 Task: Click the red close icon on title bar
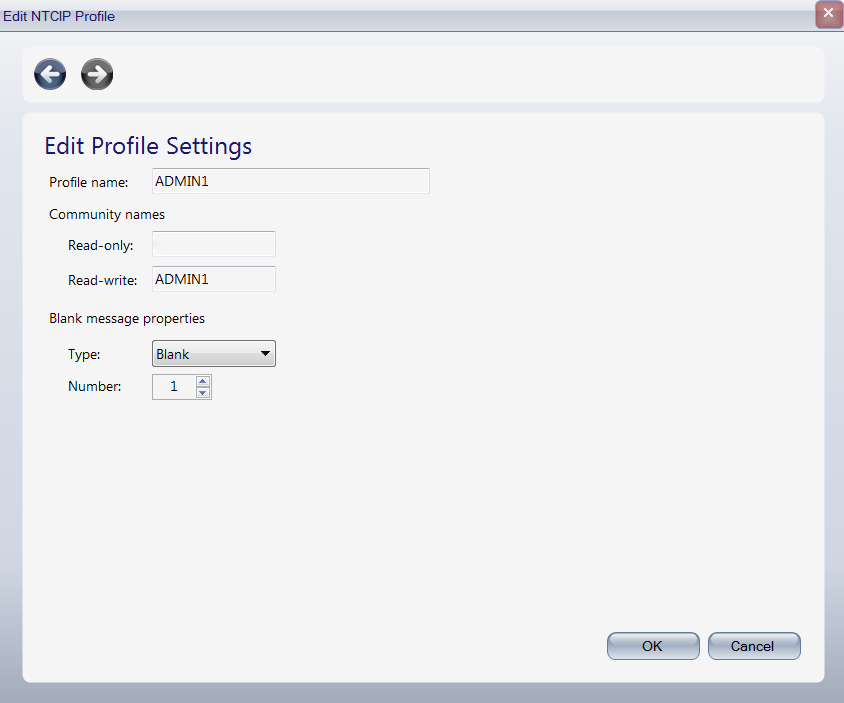pyautogui.click(x=828, y=14)
